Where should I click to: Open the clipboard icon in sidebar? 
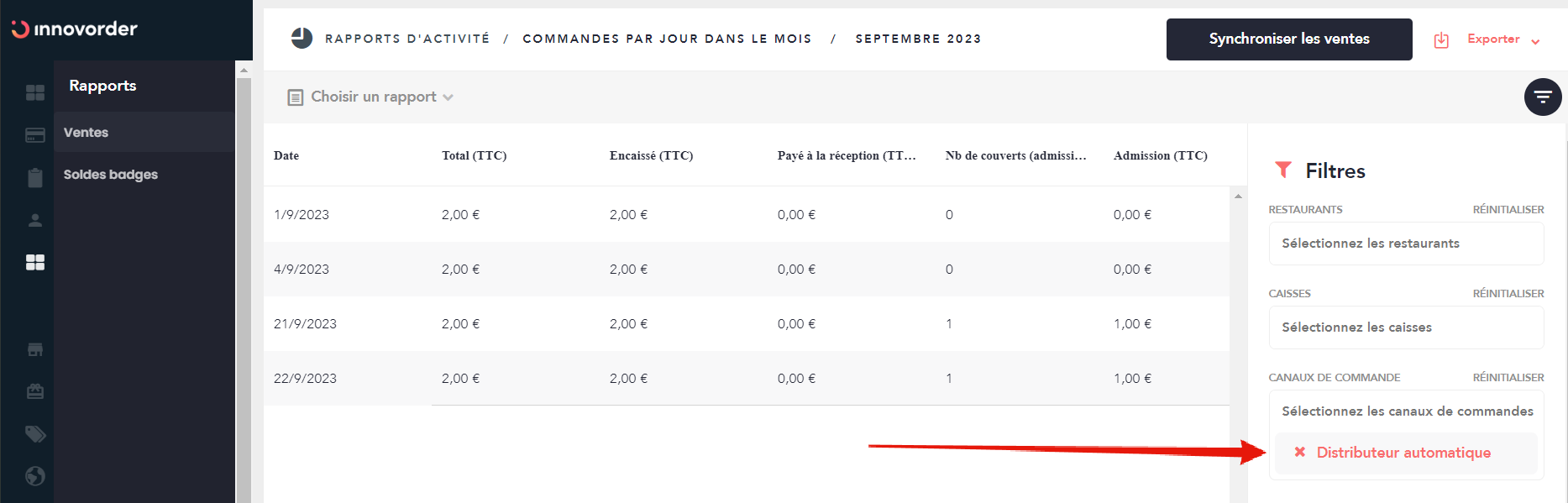[35, 177]
